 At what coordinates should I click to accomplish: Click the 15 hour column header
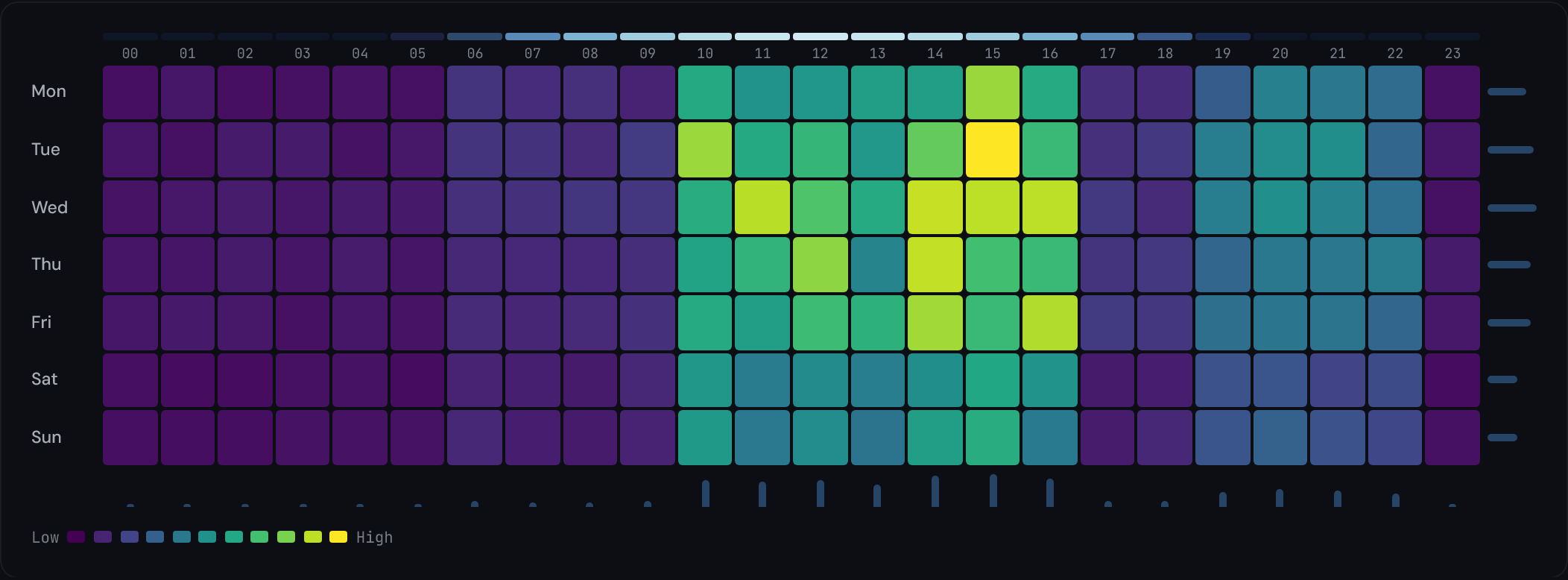(x=993, y=54)
